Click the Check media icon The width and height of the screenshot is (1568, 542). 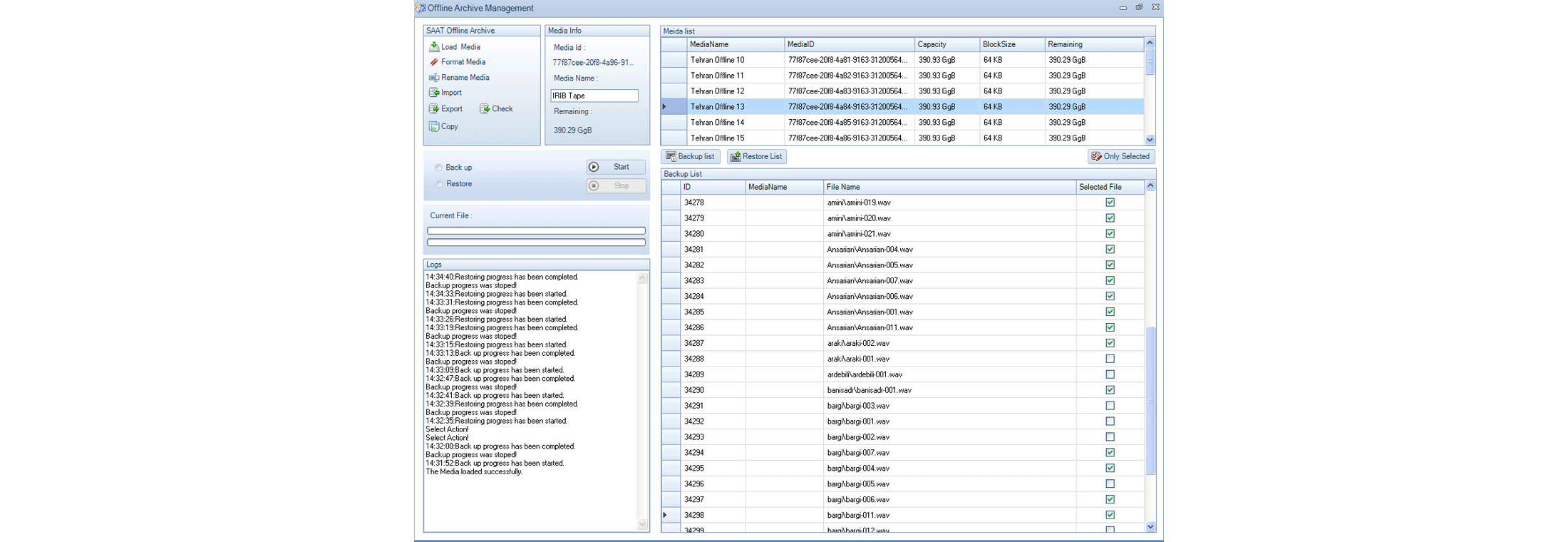[x=485, y=109]
